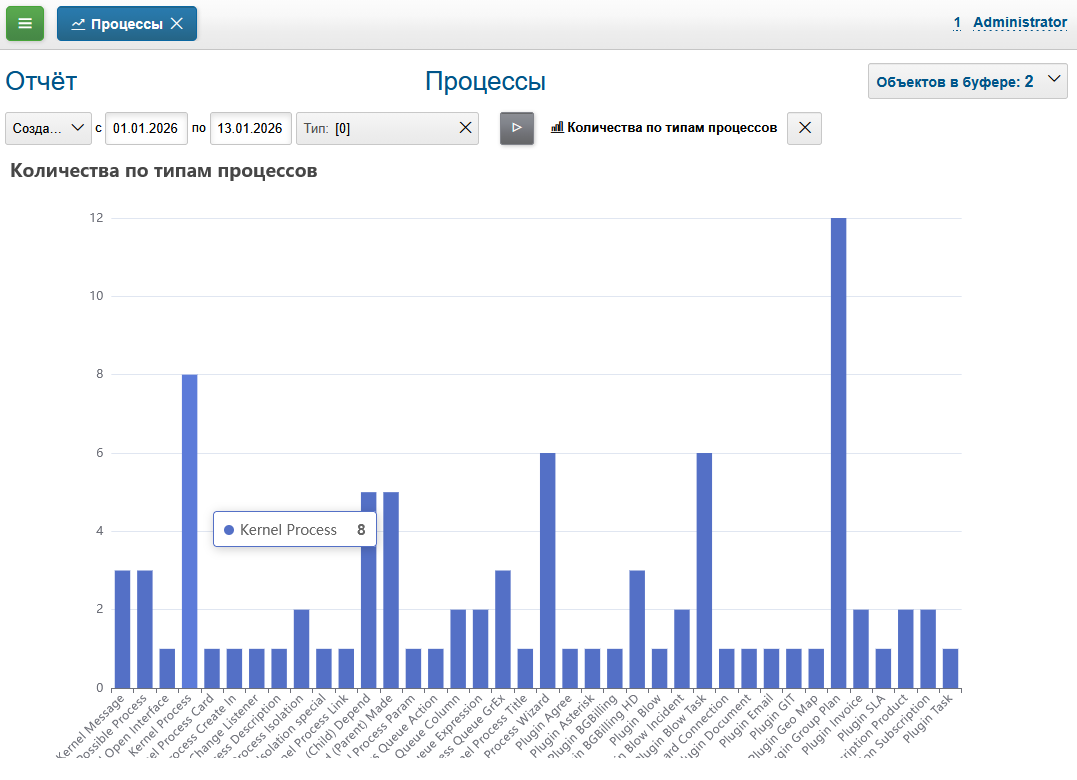This screenshot has height=780, width=1077.
Task: Click the tallest Plugin Group Plan bar
Action: [x=838, y=450]
